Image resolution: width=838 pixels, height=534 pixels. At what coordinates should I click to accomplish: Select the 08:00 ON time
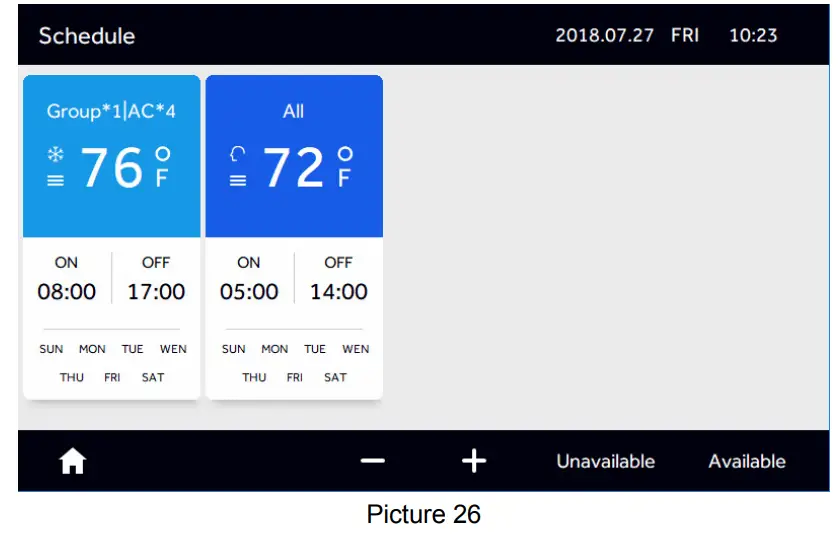coord(67,292)
